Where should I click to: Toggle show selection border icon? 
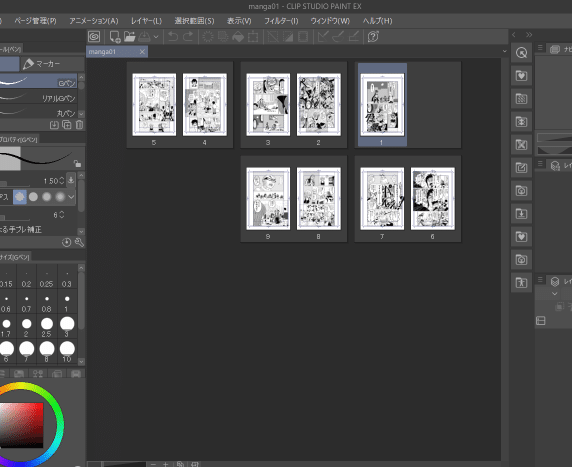(x=303, y=37)
